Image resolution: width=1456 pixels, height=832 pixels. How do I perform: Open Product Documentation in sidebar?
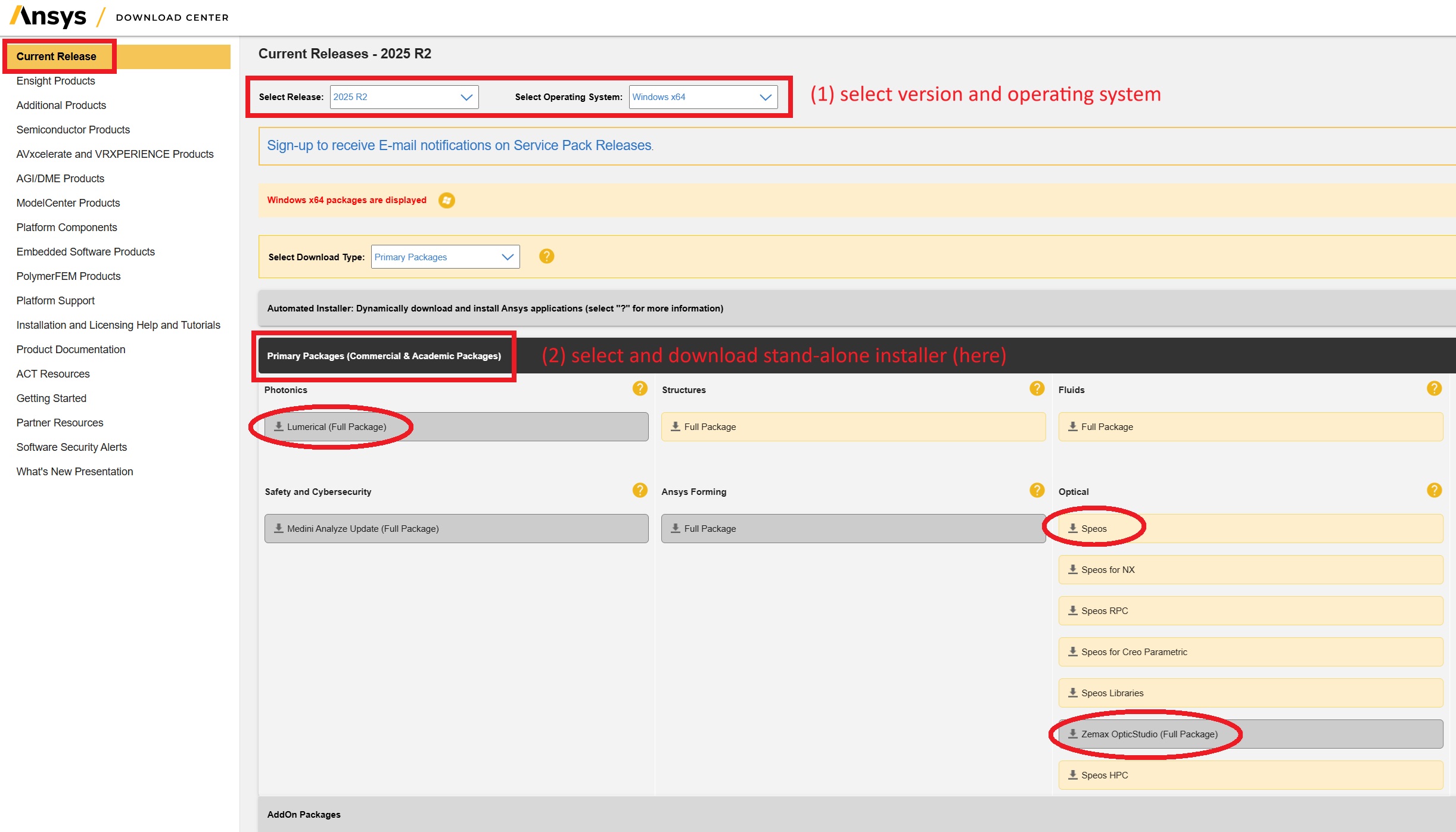71,350
